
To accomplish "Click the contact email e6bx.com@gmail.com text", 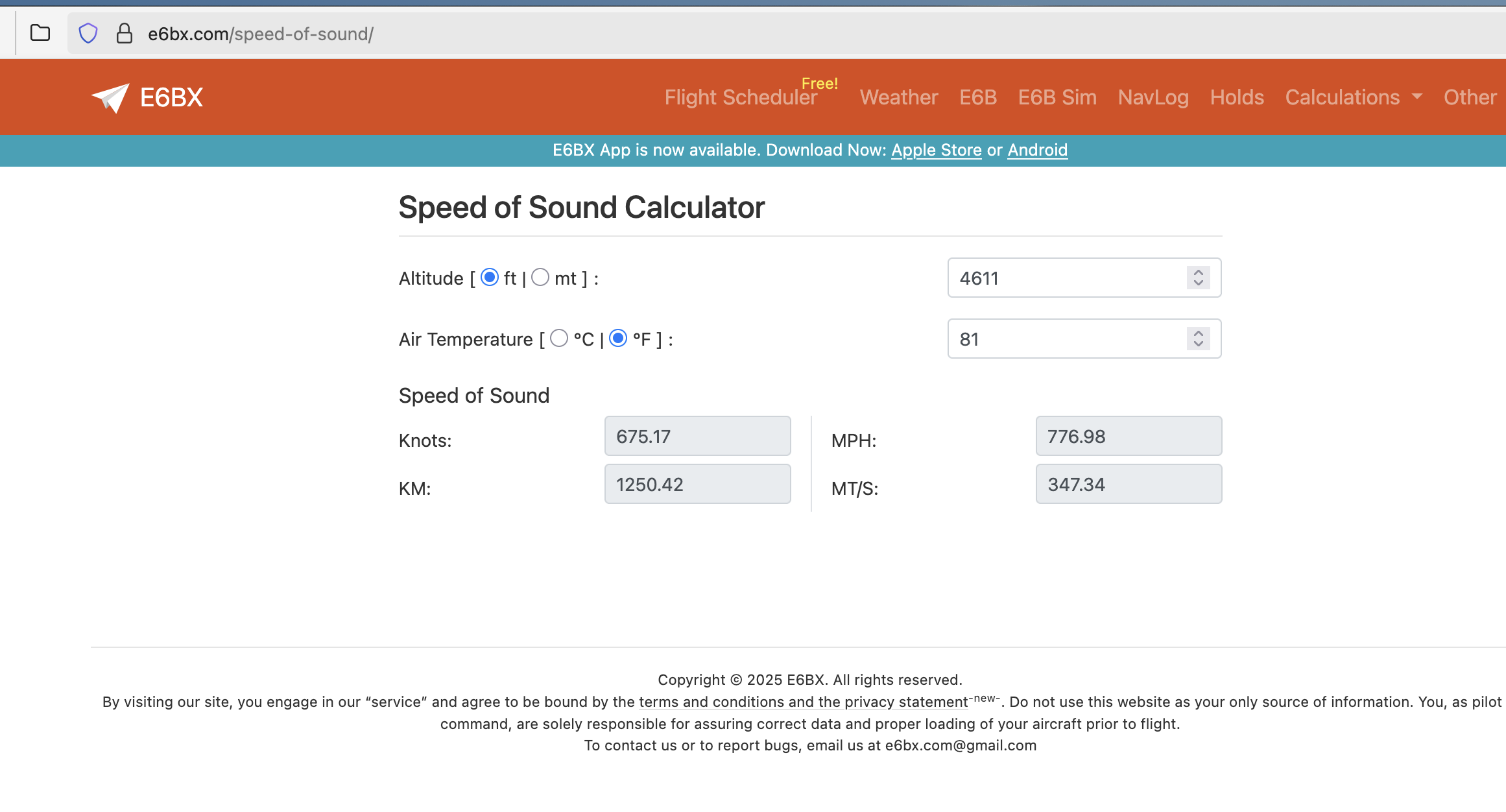I will [961, 745].
